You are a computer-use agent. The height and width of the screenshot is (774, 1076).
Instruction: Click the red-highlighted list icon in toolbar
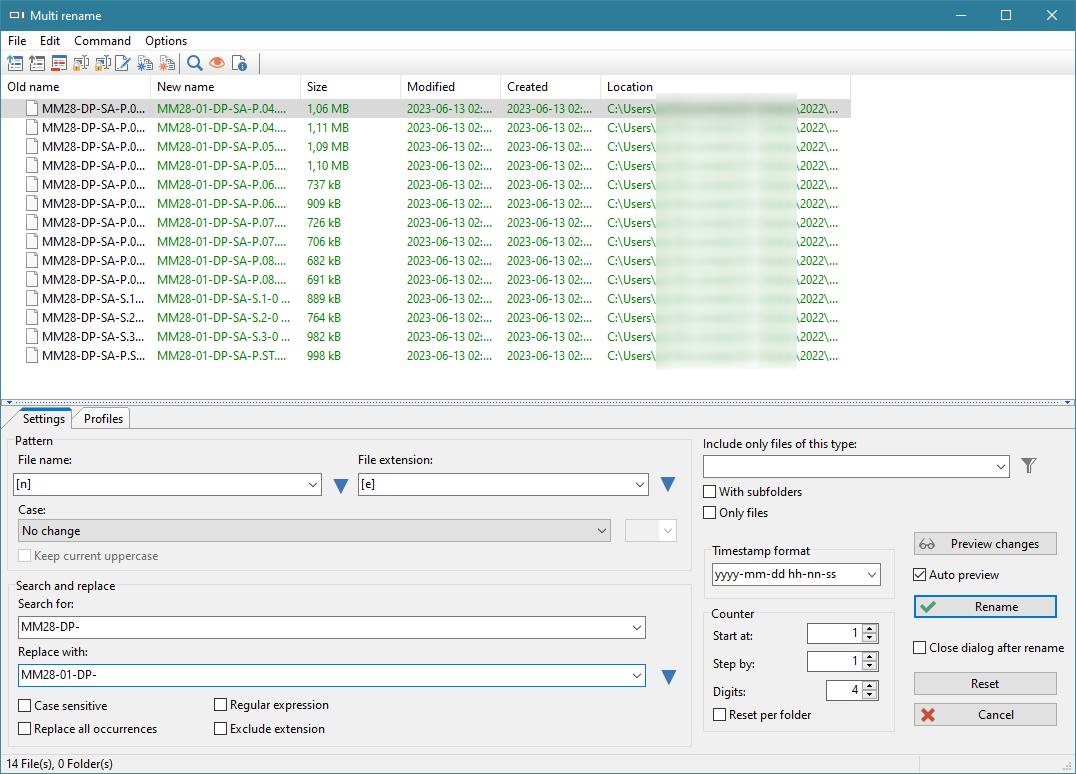[59, 64]
